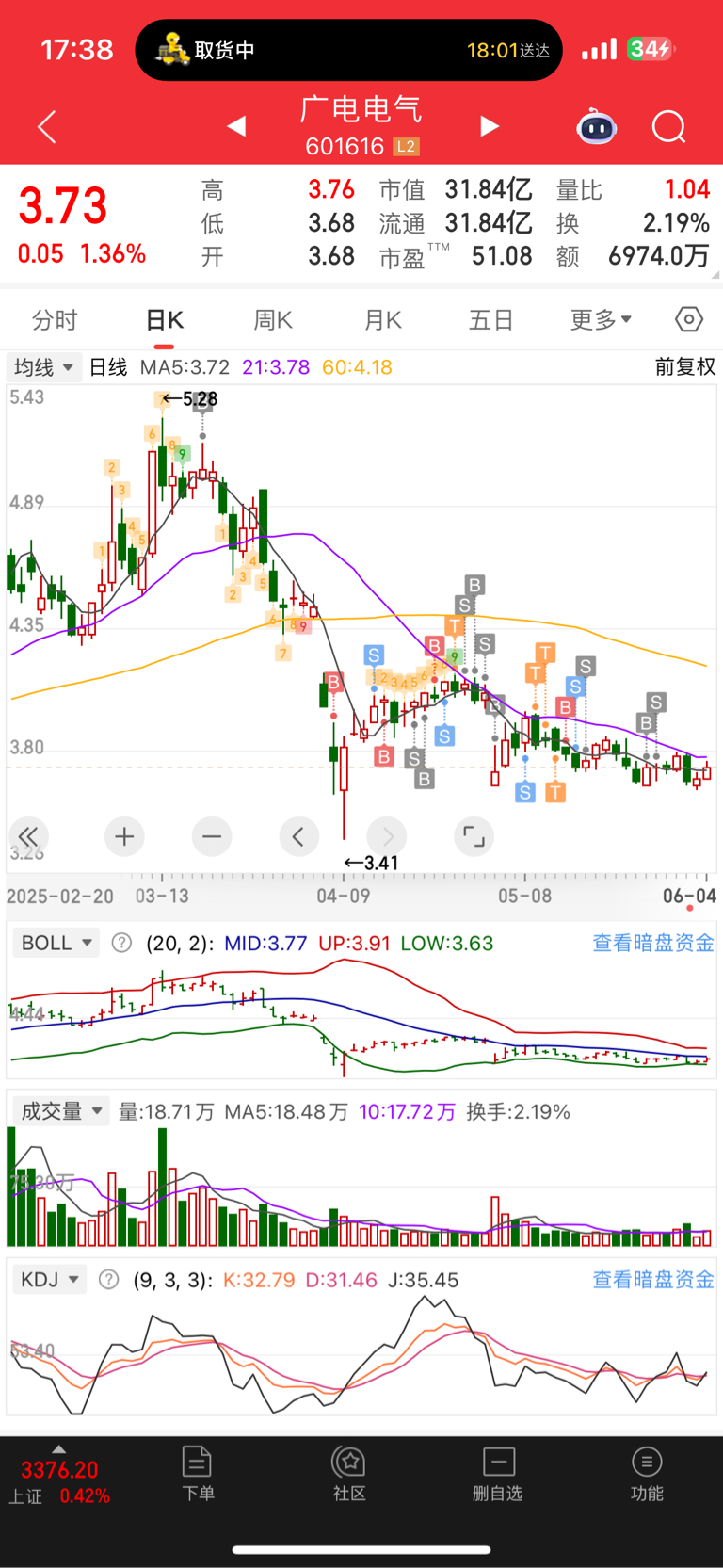
Task: Switch to 五日 tab
Action: (491, 320)
